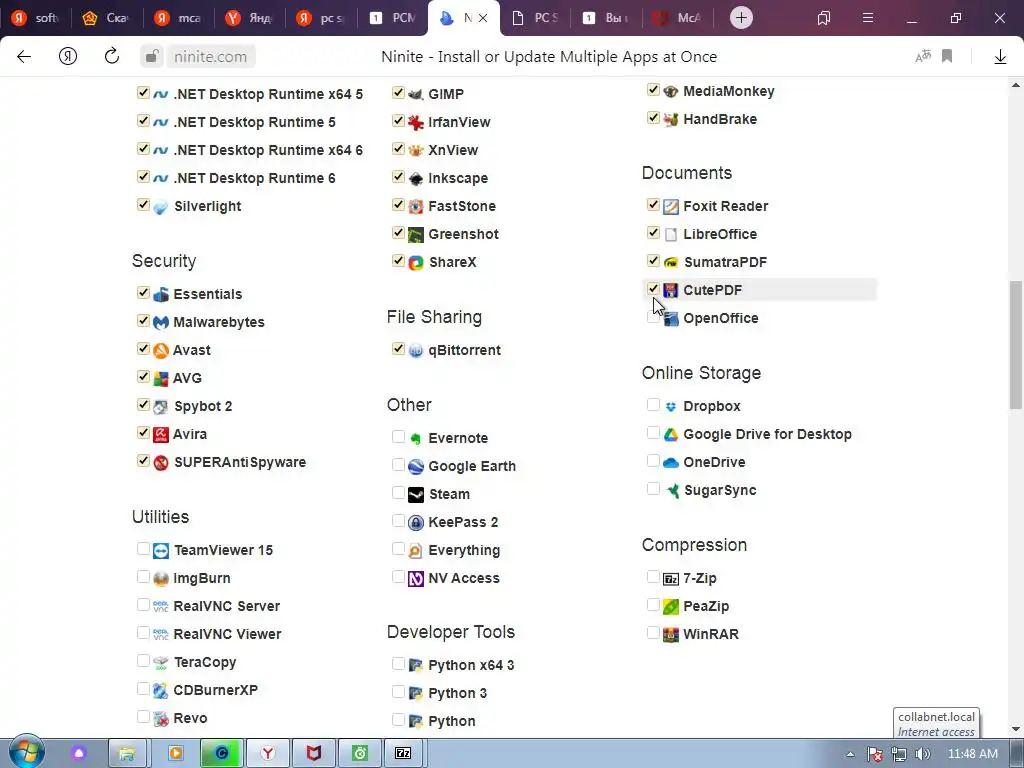Check the SugarSync checkbox
This screenshot has height=768, width=1024.
[x=653, y=488]
